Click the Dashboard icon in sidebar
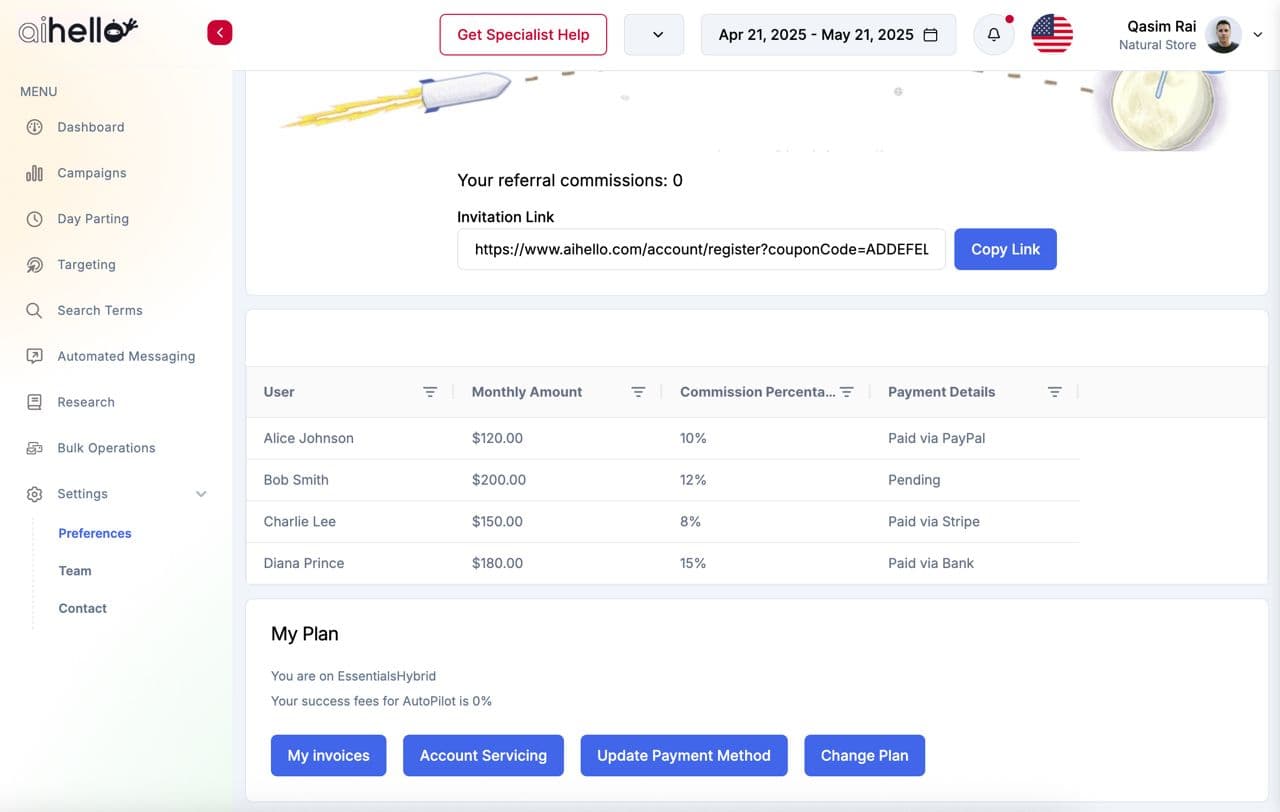The width and height of the screenshot is (1280, 812). coord(35,127)
